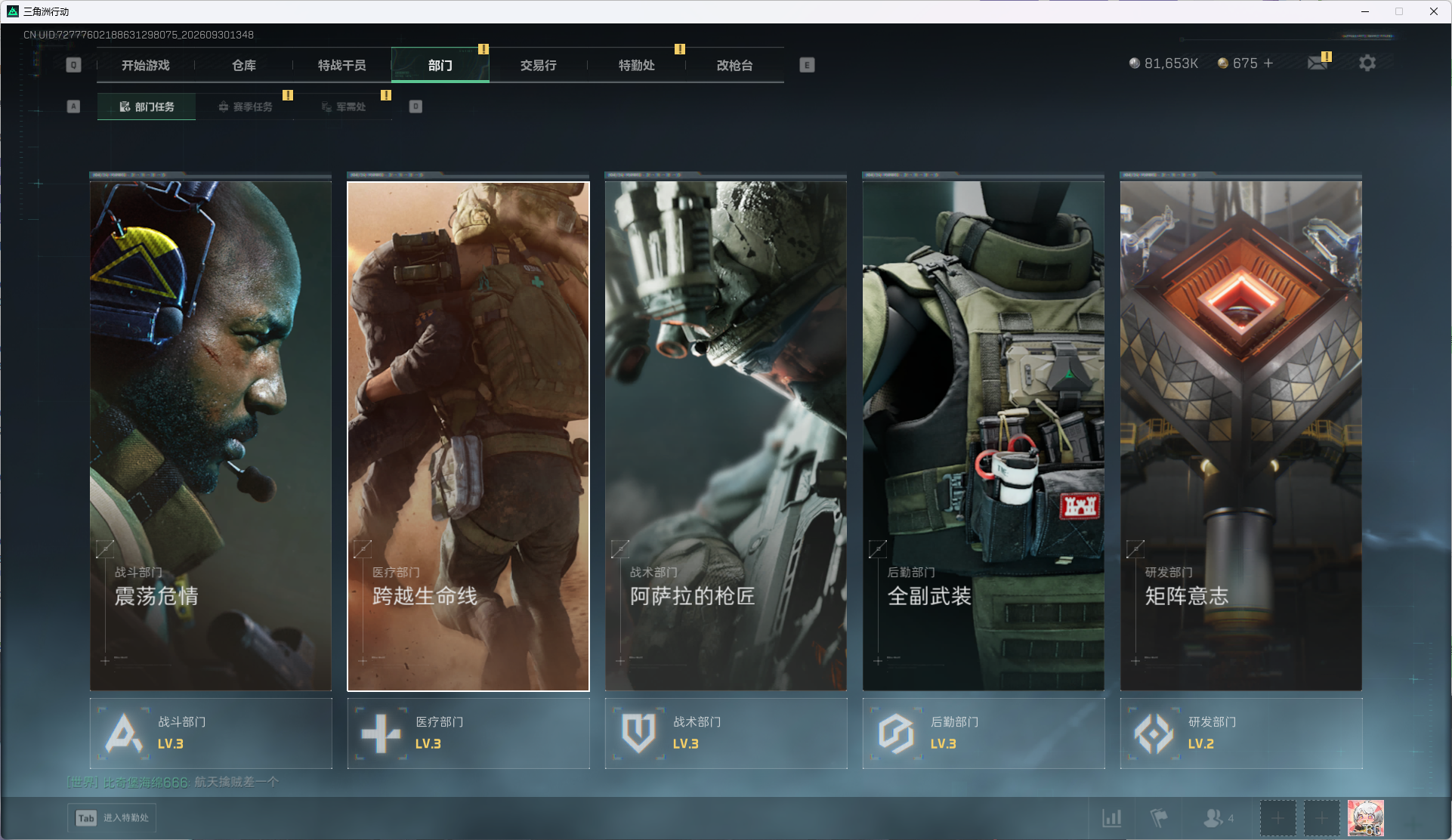
Task: Click the expand icon on 矩阵意志 card
Action: [1135, 549]
